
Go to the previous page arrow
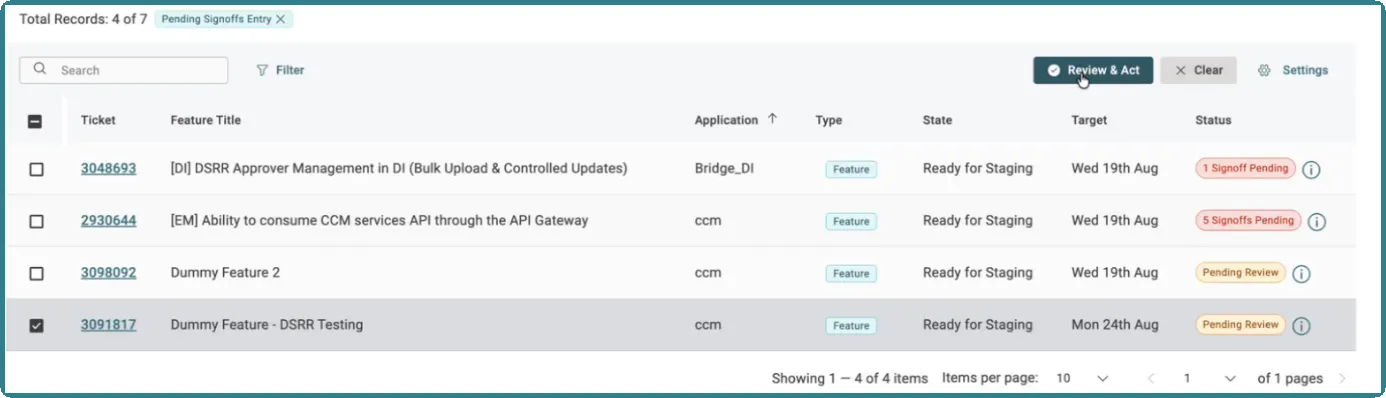[x=1151, y=378]
